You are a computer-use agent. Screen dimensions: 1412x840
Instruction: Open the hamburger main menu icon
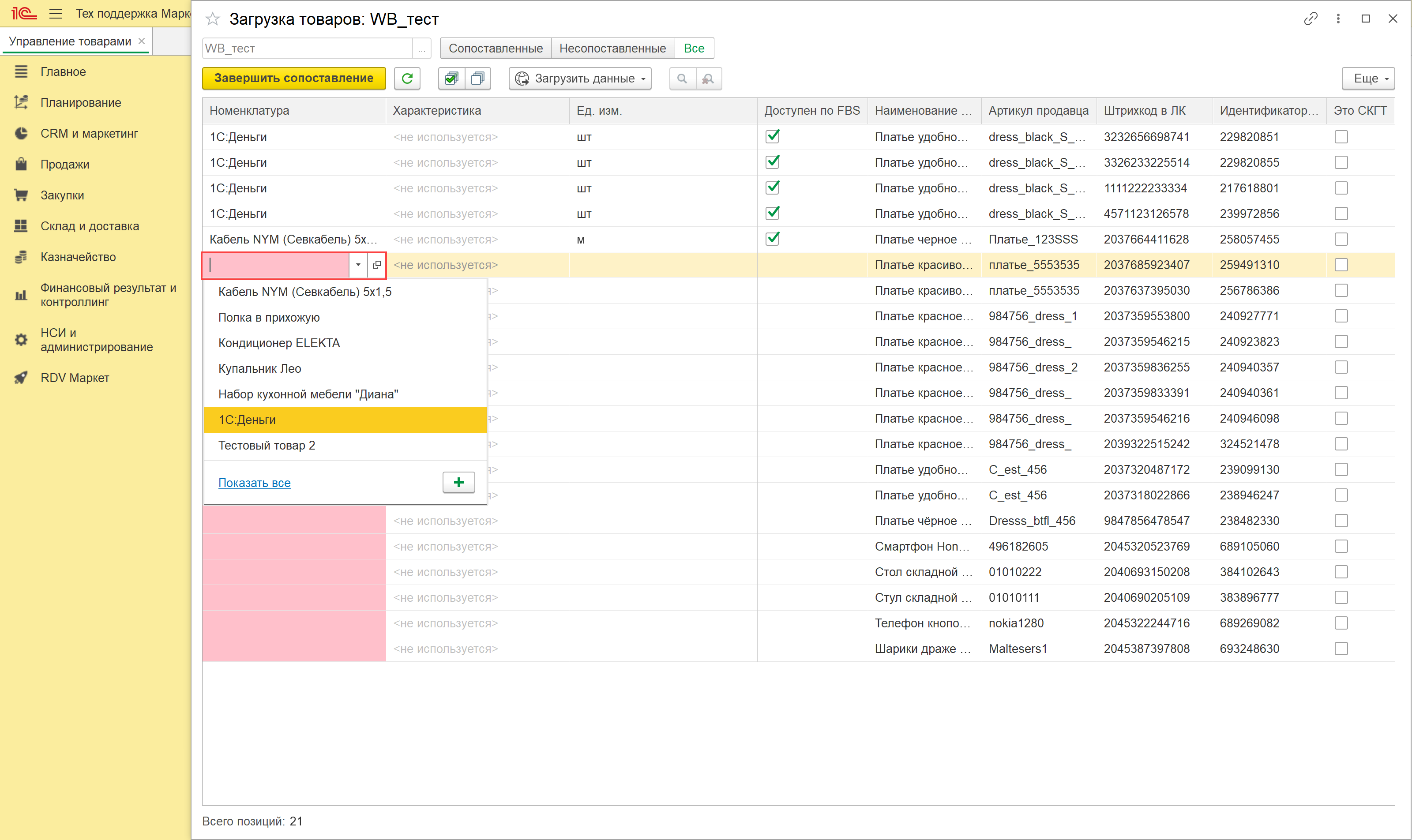(56, 14)
